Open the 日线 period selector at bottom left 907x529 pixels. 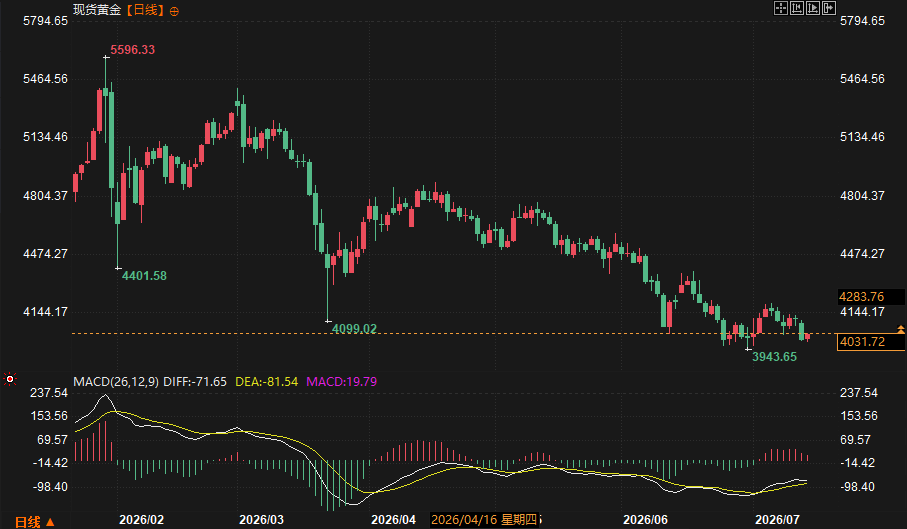[35, 521]
